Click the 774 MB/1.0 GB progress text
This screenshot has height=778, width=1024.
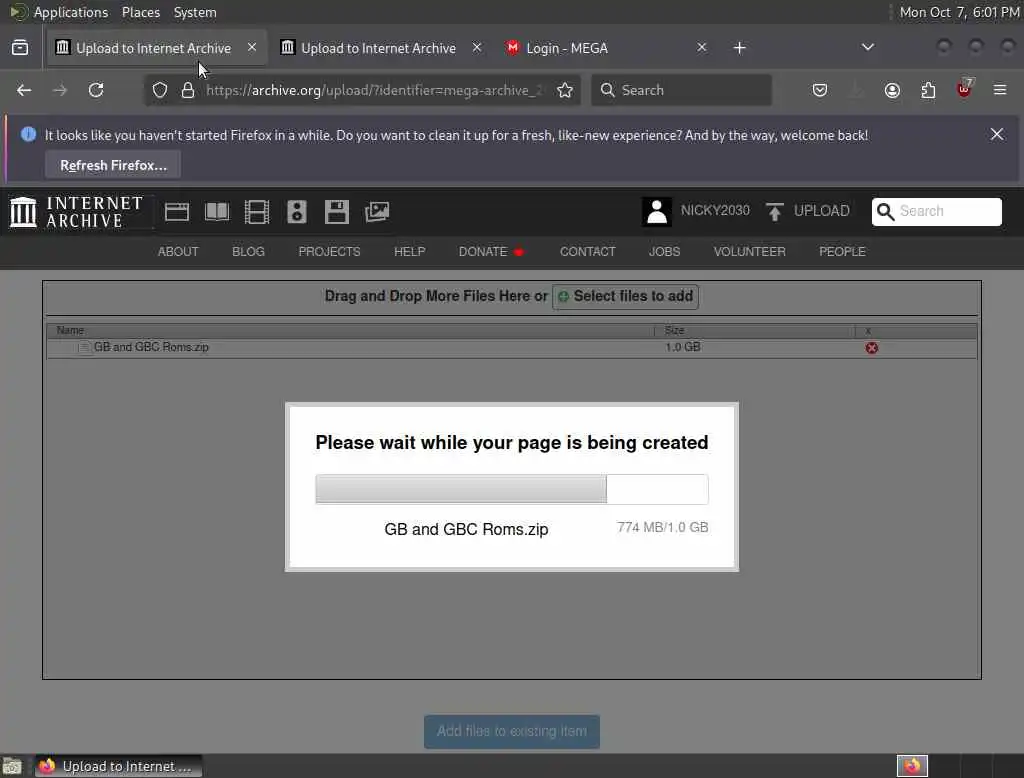click(x=662, y=527)
